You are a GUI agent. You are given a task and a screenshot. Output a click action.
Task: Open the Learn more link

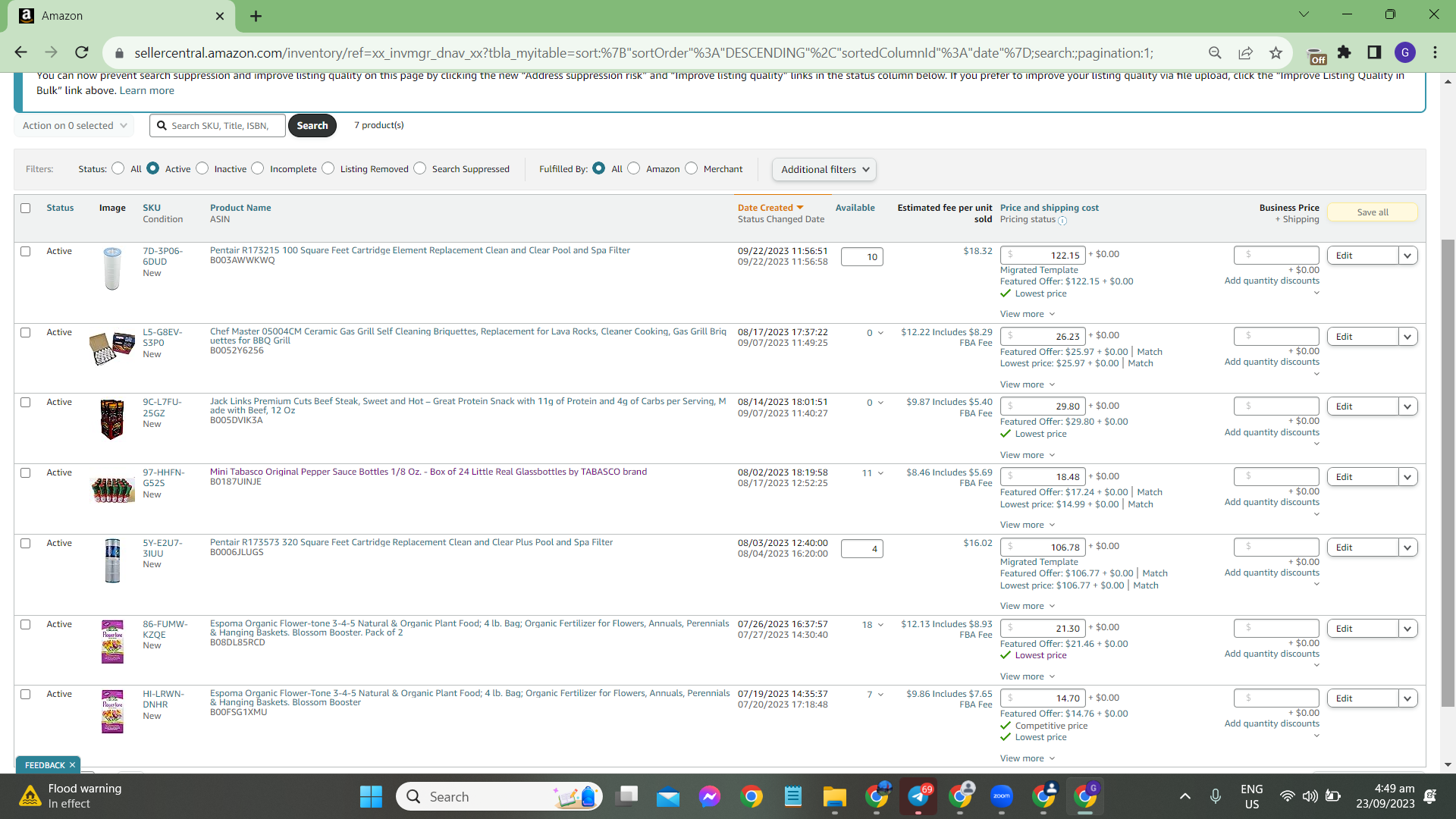click(147, 90)
